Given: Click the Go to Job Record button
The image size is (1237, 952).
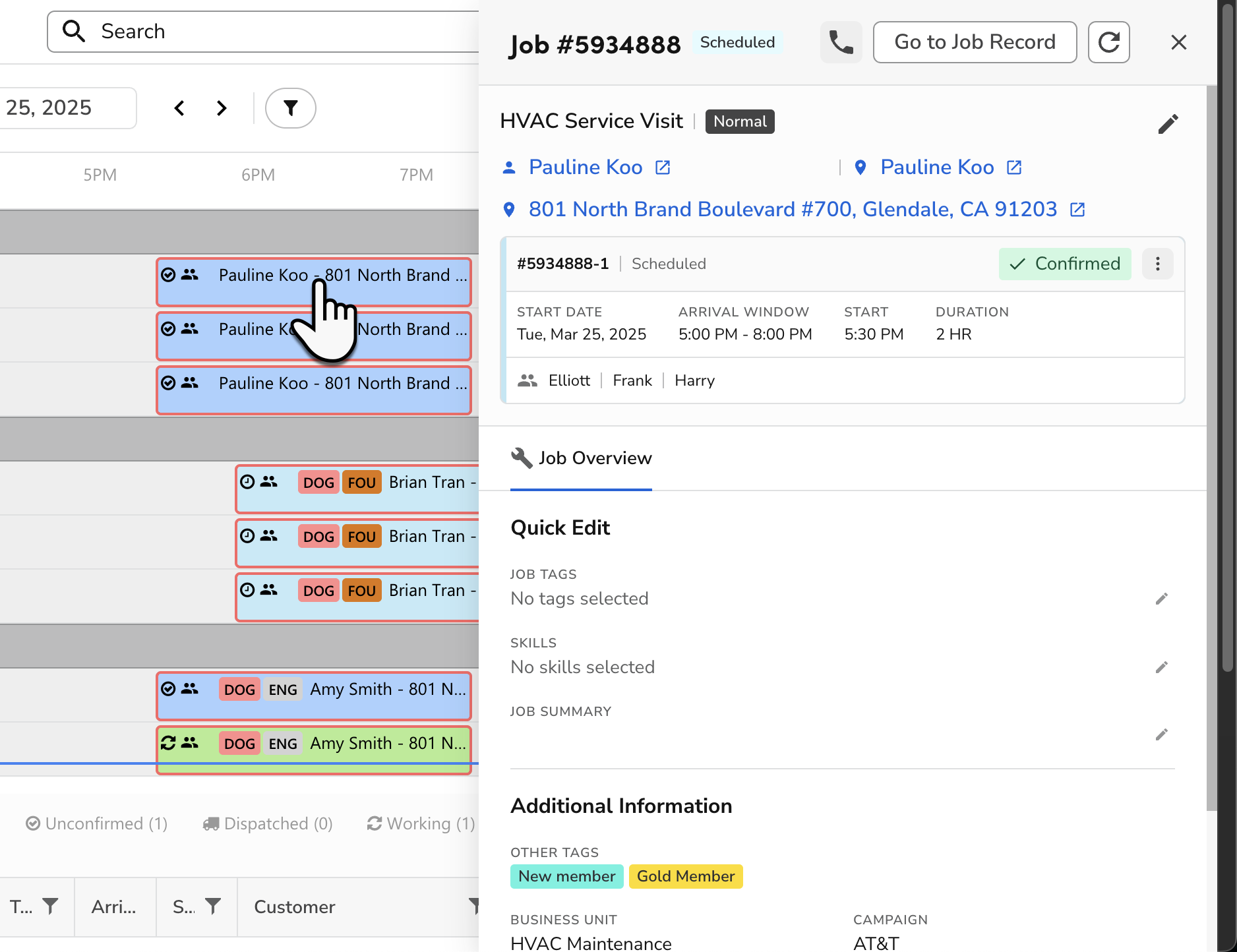Looking at the screenshot, I should [x=975, y=42].
